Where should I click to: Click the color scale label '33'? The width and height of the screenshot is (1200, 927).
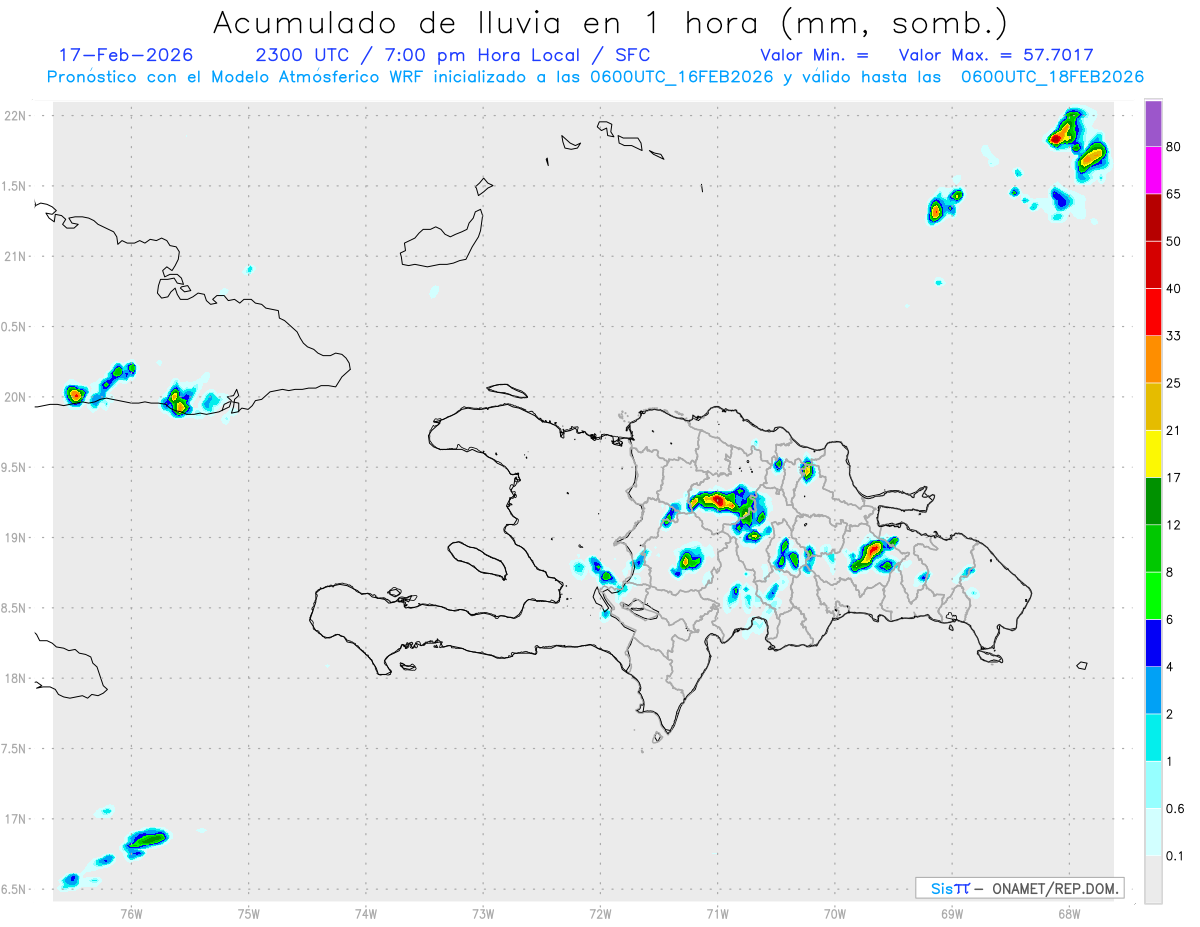tap(1174, 336)
